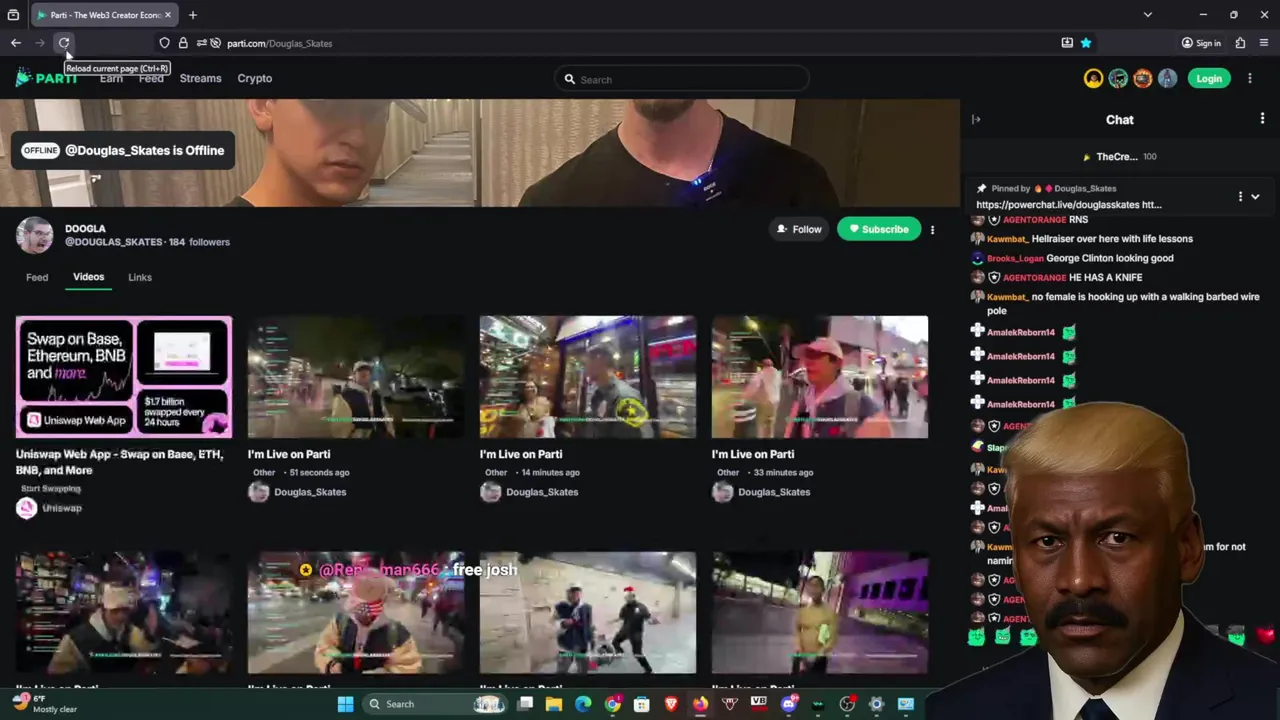Click the blue bookmark star icon
The image size is (1280, 720).
pyautogui.click(x=1086, y=43)
